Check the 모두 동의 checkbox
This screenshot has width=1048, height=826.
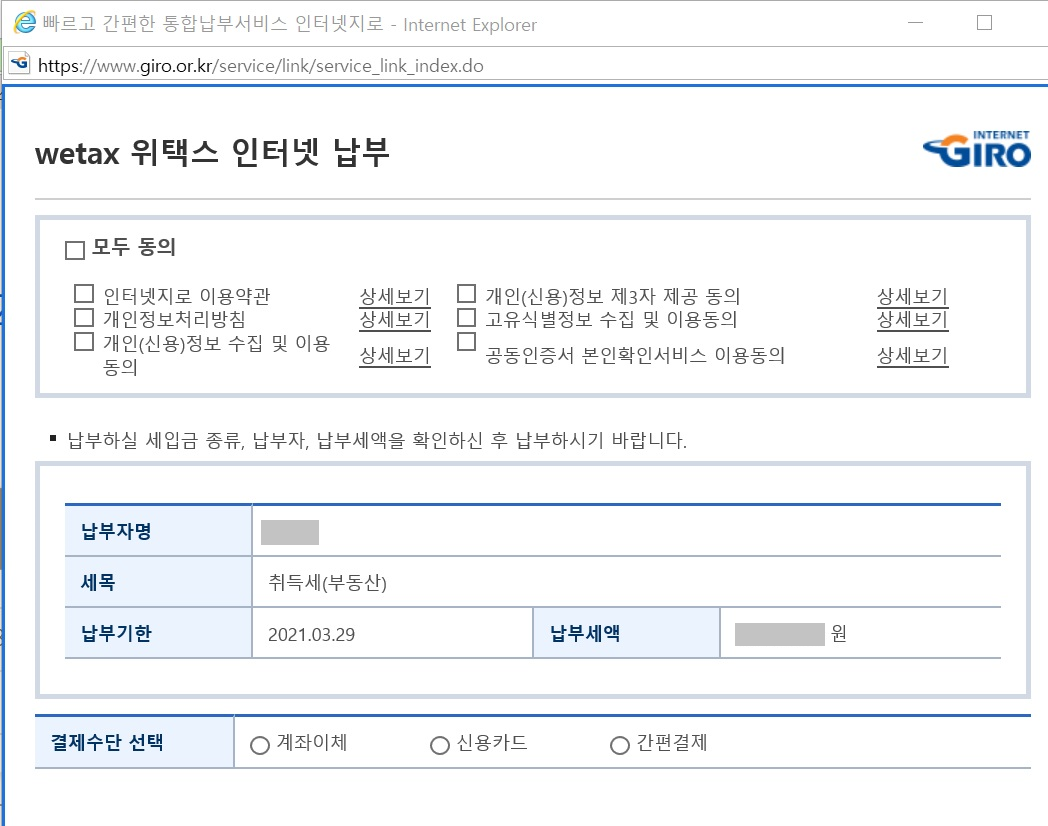pos(75,250)
